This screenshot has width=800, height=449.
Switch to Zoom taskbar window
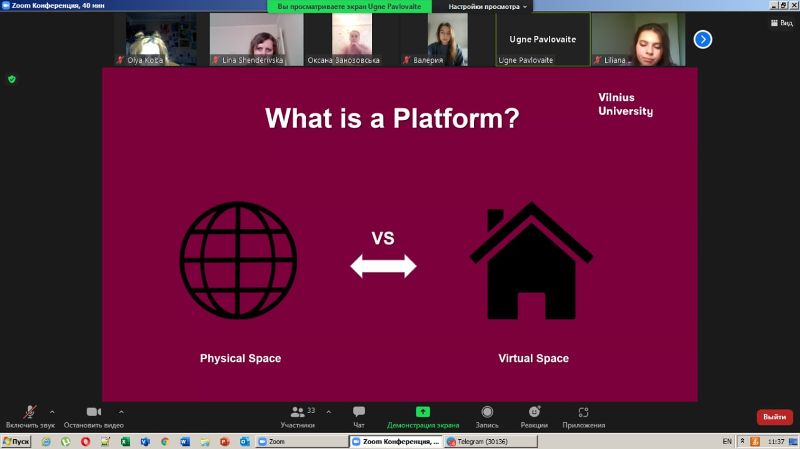point(302,441)
